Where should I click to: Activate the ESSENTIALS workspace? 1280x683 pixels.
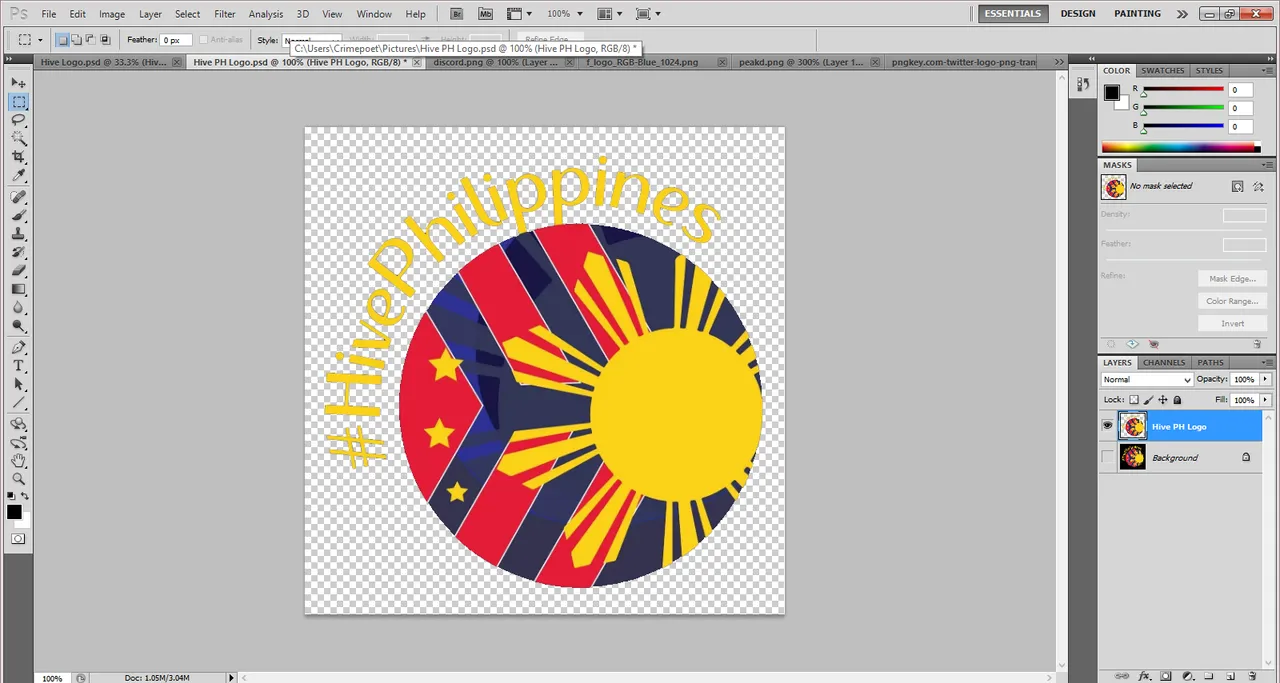point(1013,14)
